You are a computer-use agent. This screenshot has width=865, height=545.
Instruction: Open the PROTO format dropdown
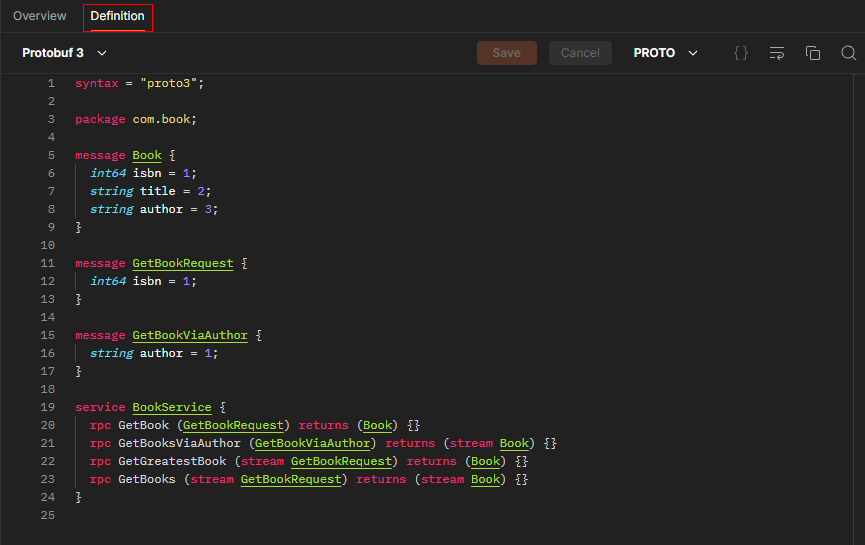(666, 53)
